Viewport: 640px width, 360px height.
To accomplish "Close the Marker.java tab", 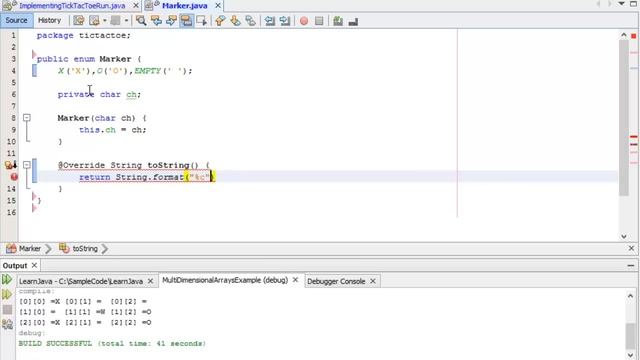I will coord(218,6).
